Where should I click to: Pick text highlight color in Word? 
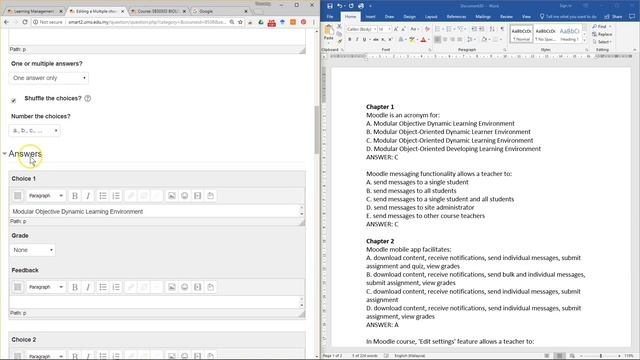[x=412, y=40]
